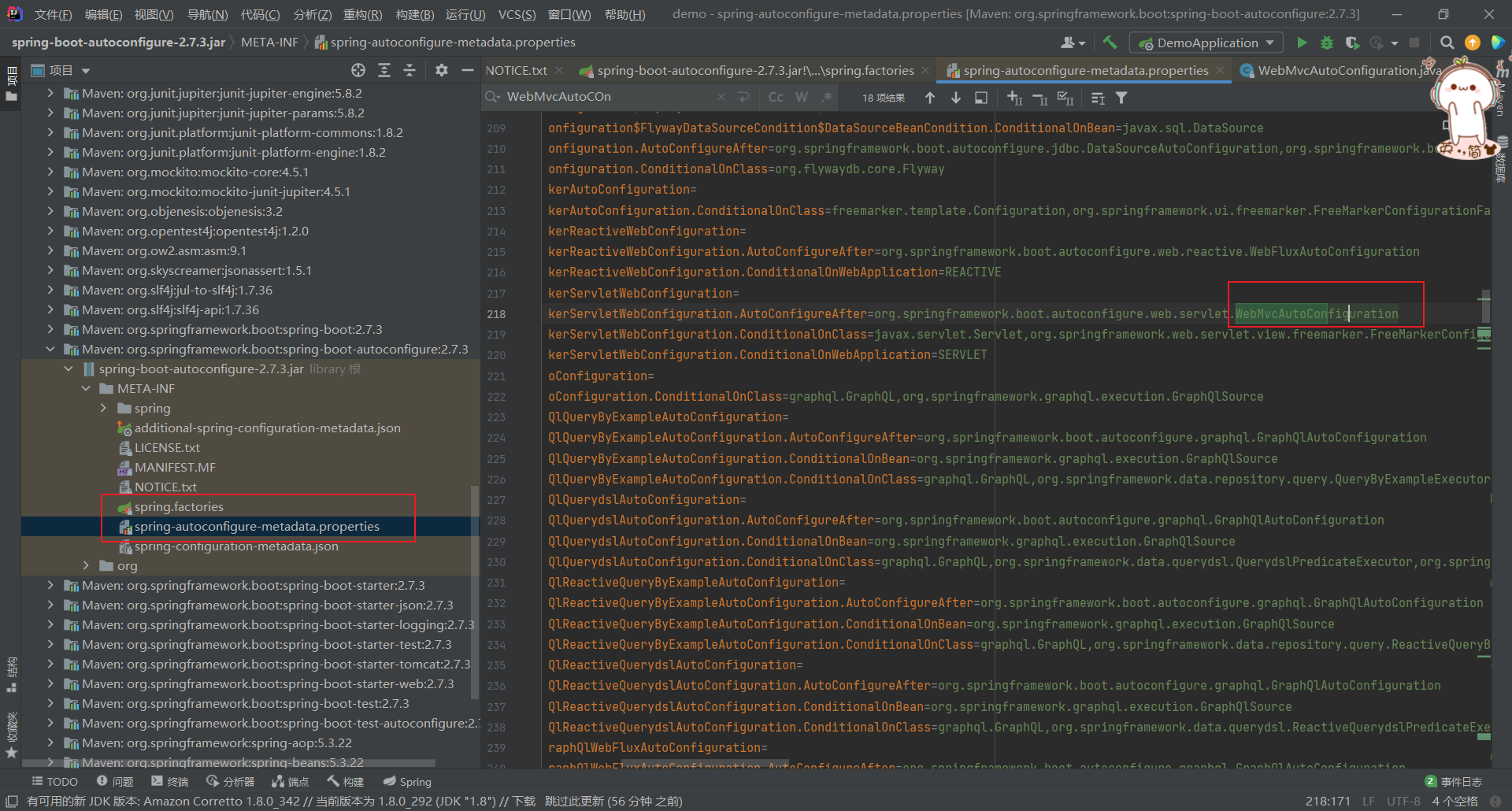Open search results in Find window icon
Viewport: 1512px width, 811px height.
click(1098, 98)
